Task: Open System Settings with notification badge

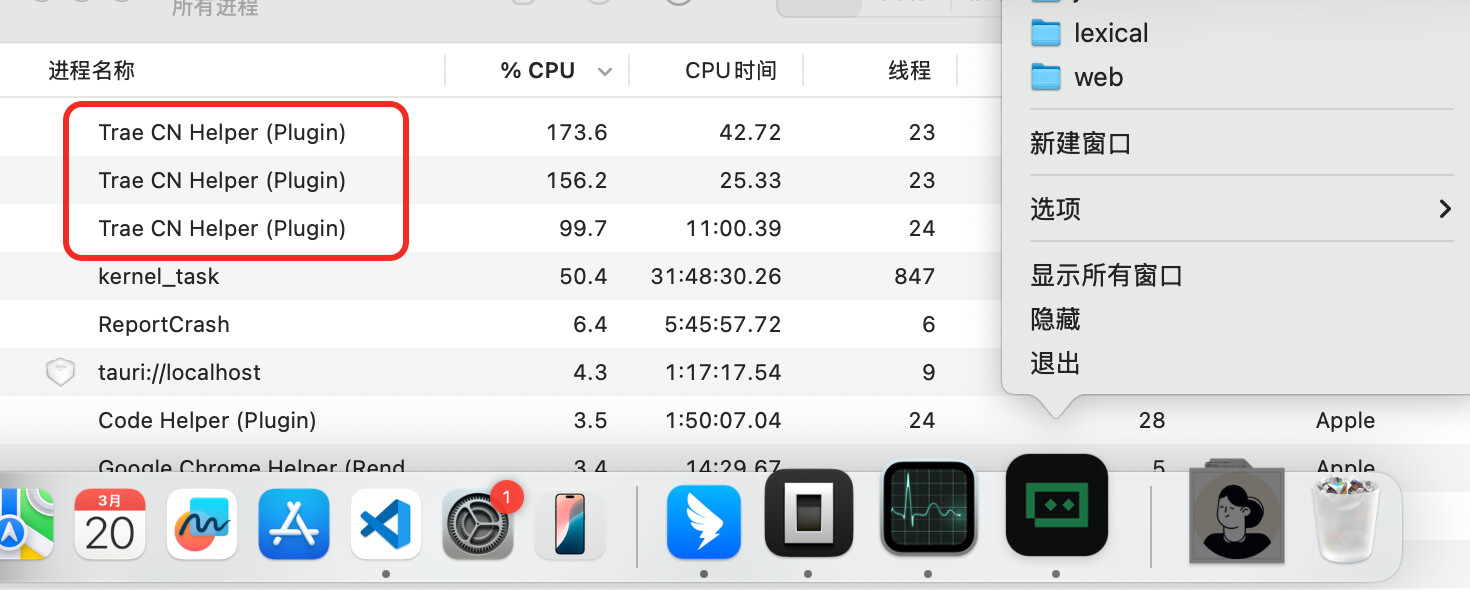Action: pos(478,524)
